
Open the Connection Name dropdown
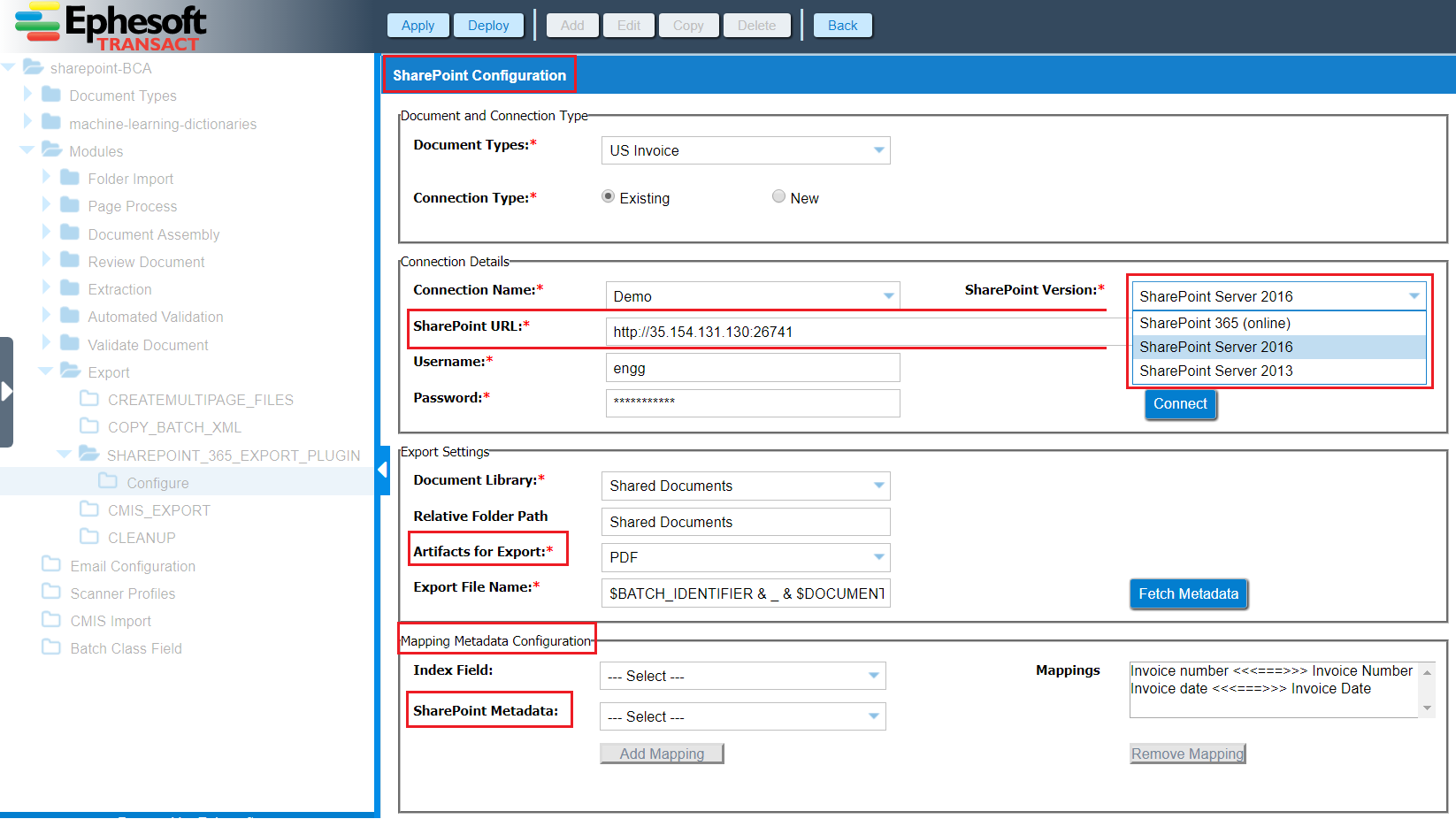click(888, 296)
